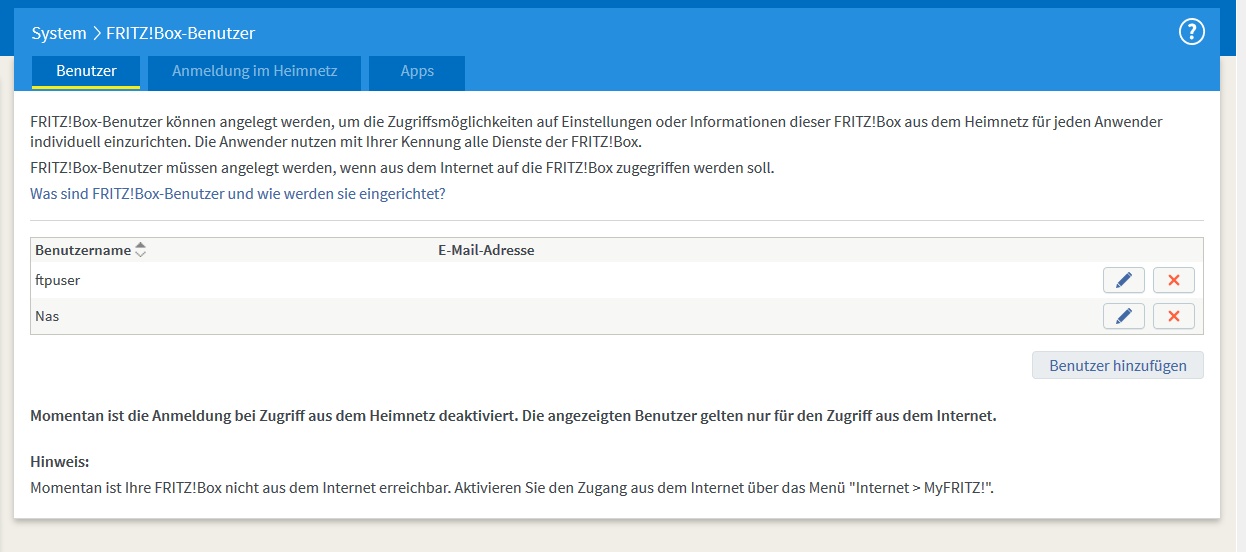The height and width of the screenshot is (552, 1246).
Task: Delete the Nas user with red X
Action: 1174,316
